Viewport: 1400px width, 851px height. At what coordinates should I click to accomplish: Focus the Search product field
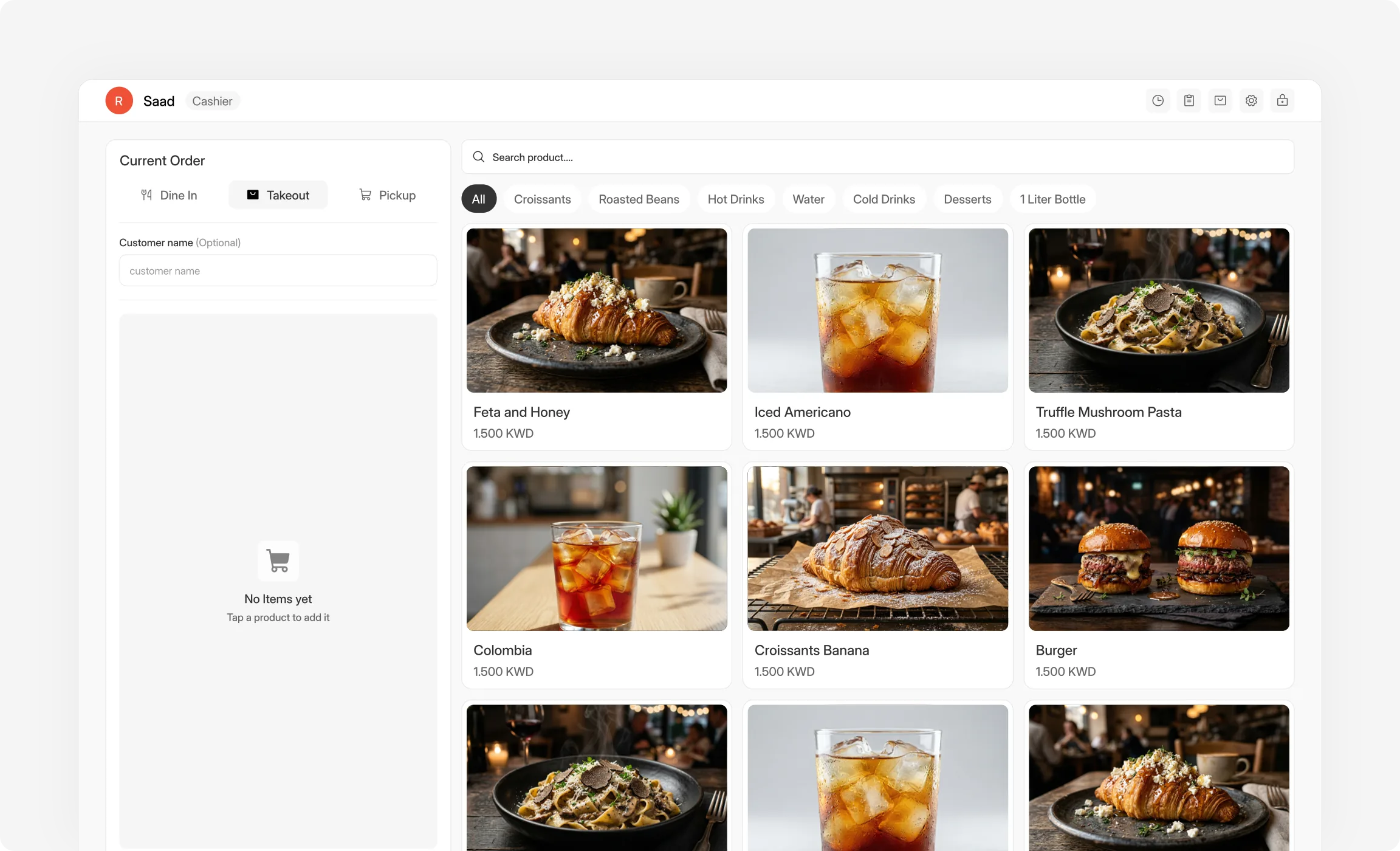coord(877,157)
